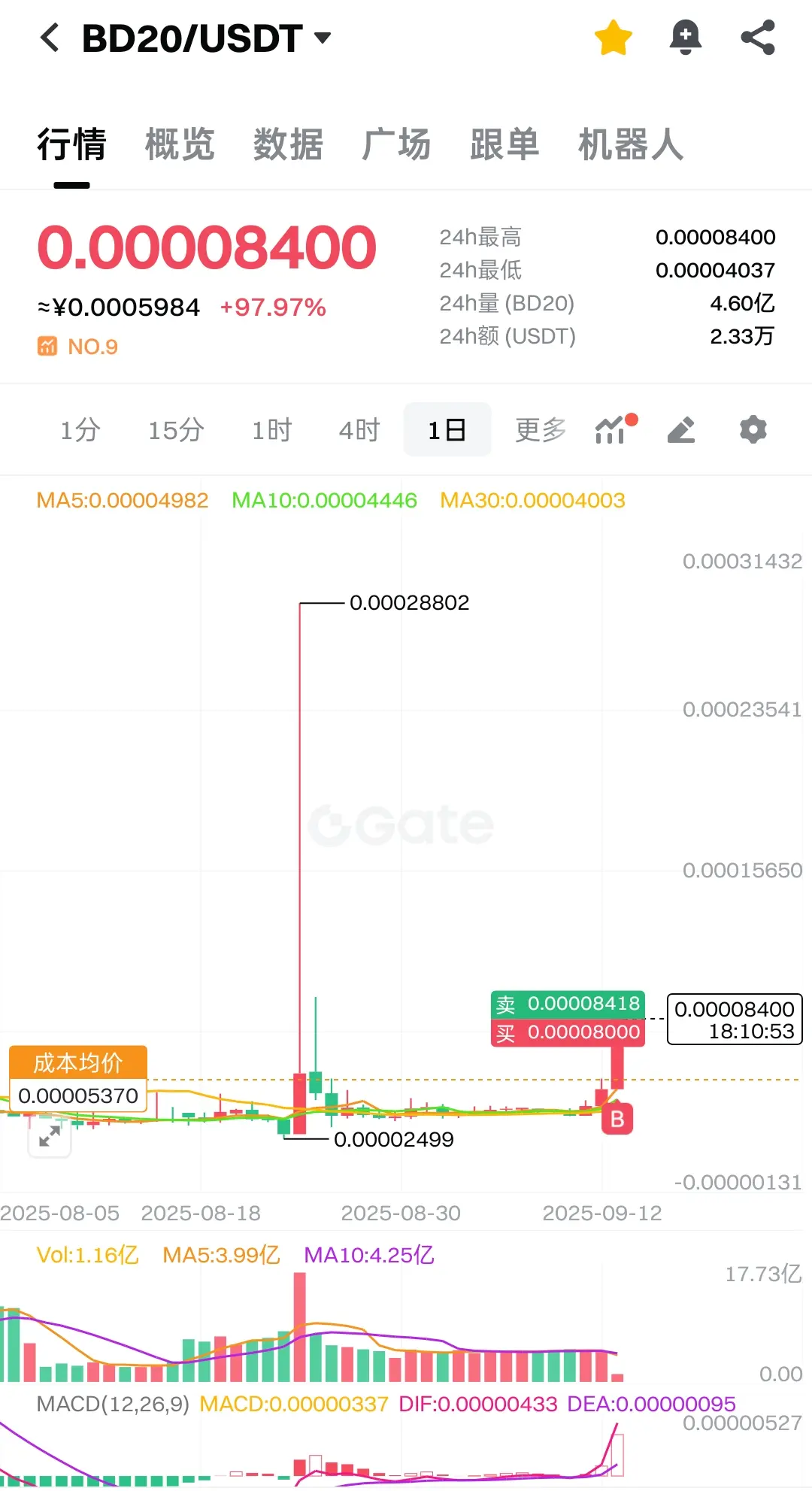Expand 更多 timeframe options
The height and width of the screenshot is (1491, 812).
(540, 430)
